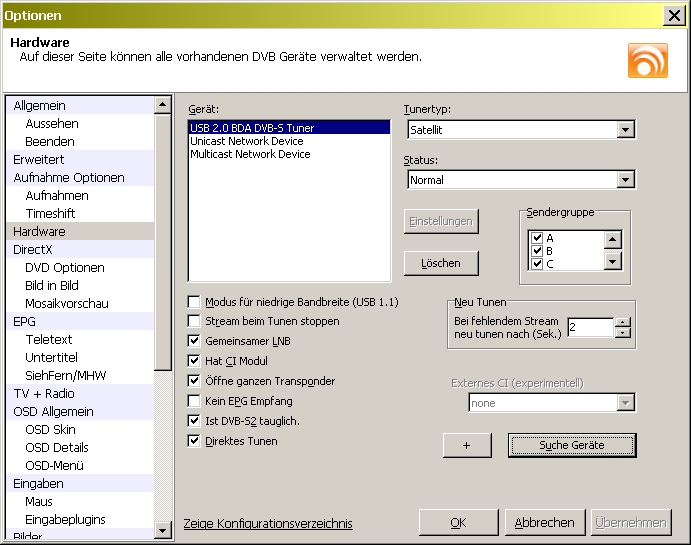Disable Direktes Tunen option
The height and width of the screenshot is (545, 691).
(x=194, y=441)
